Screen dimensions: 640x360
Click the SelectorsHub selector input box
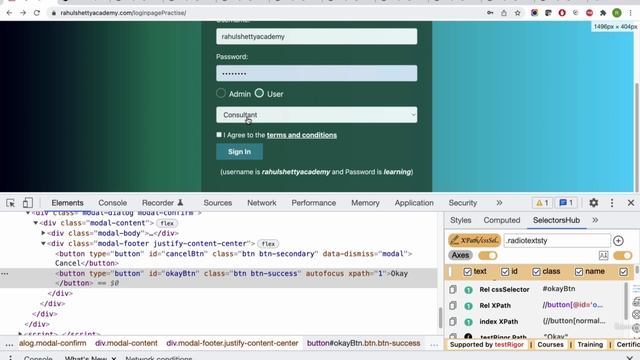pos(557,240)
